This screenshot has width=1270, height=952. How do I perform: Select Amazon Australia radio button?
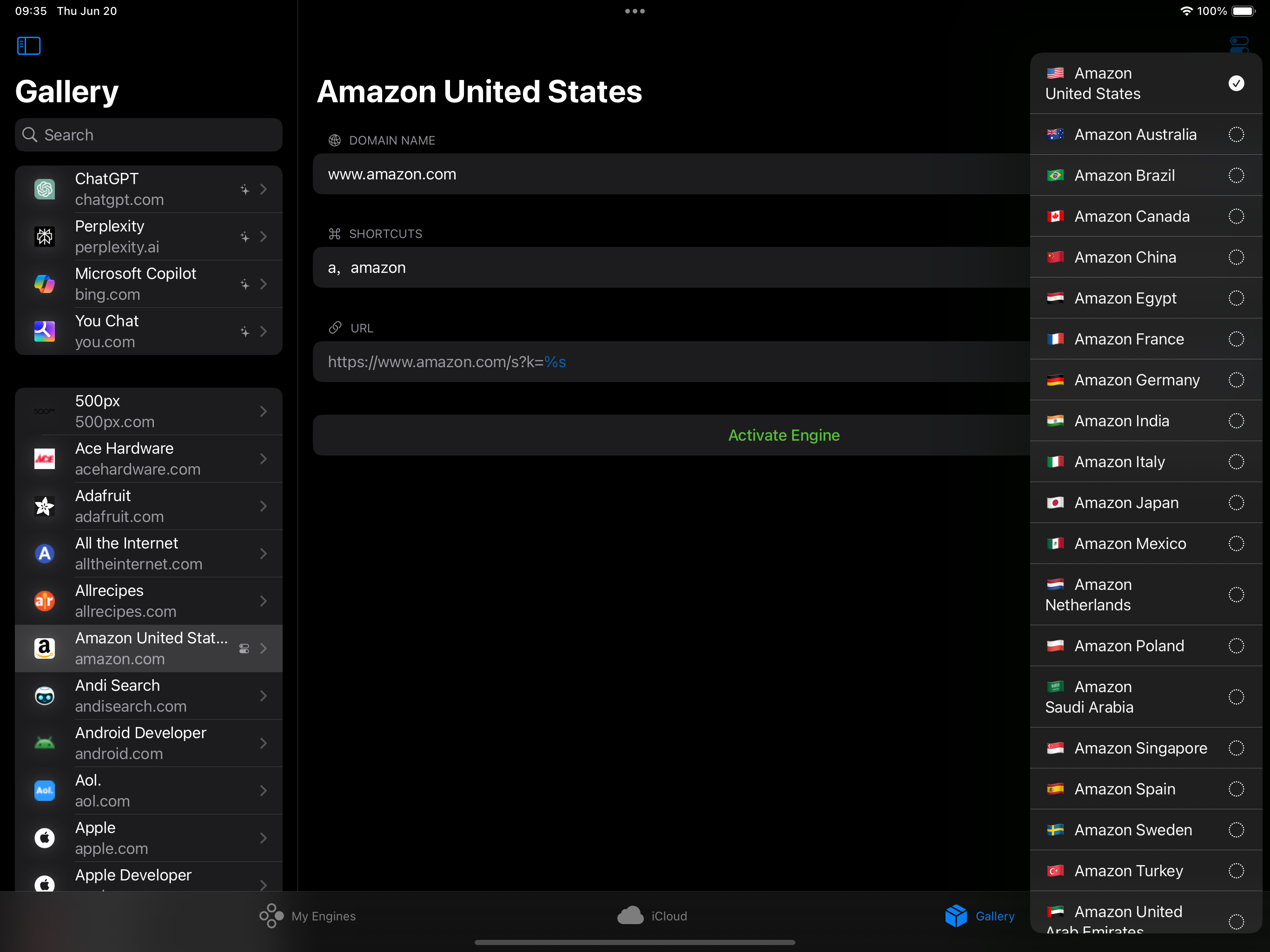coord(1236,134)
